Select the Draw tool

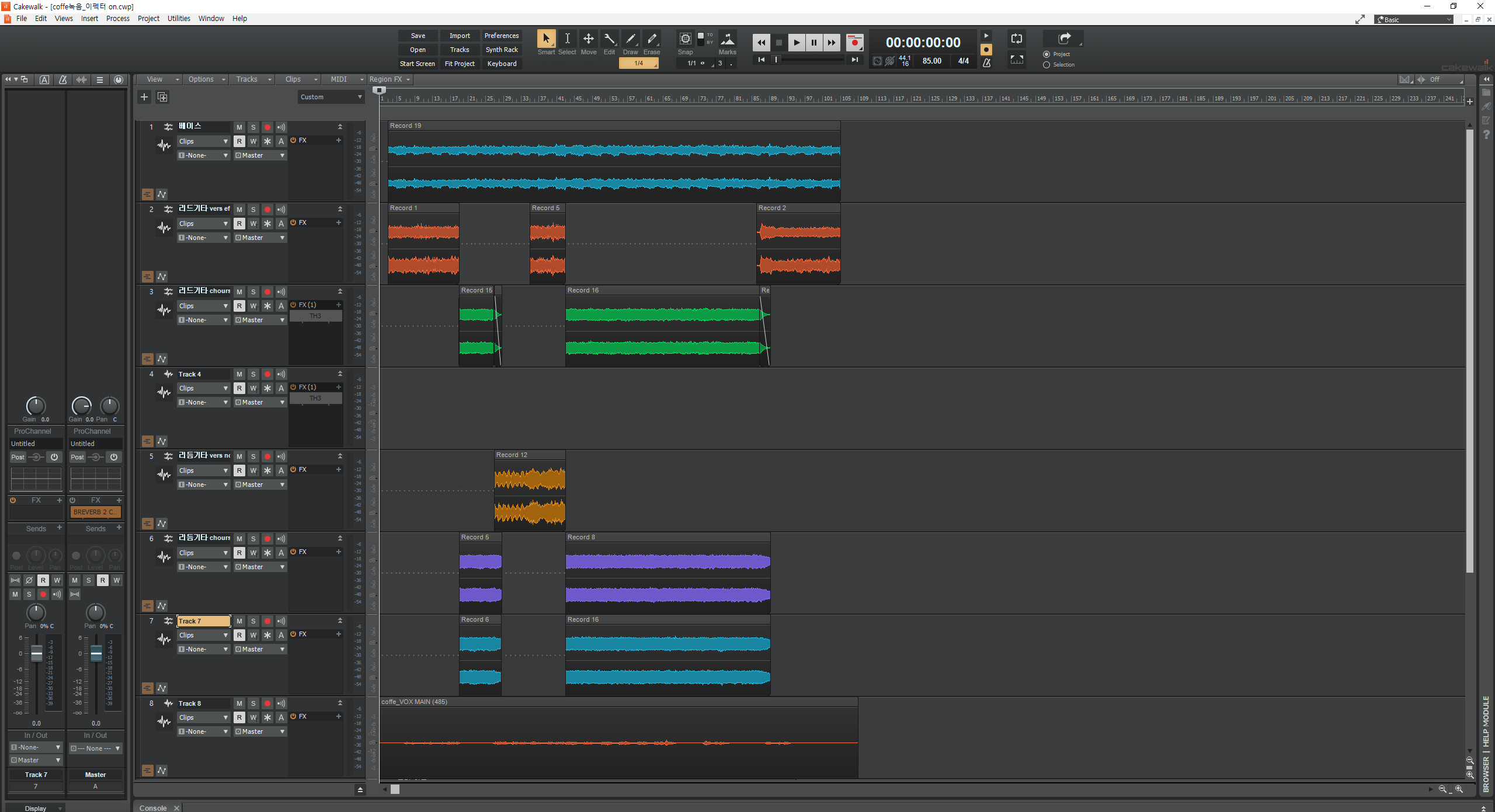click(630, 39)
